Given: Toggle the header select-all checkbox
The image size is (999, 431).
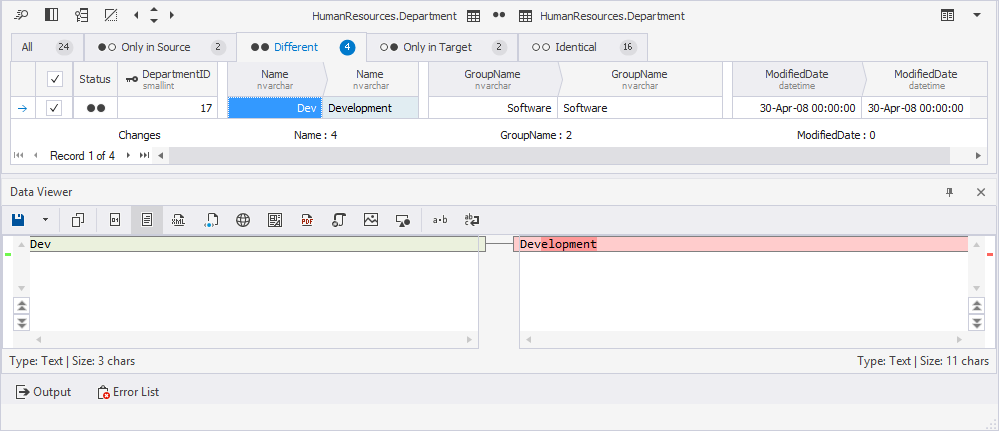Looking at the screenshot, I should point(55,79).
